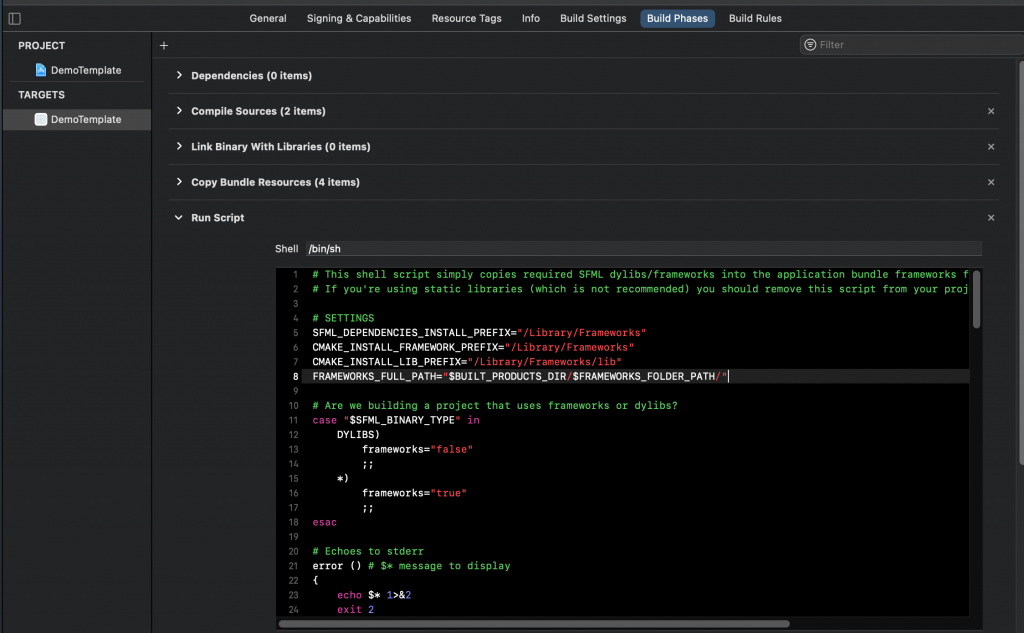Expand the Dependencies section
Image resolution: width=1024 pixels, height=633 pixels.
point(179,76)
